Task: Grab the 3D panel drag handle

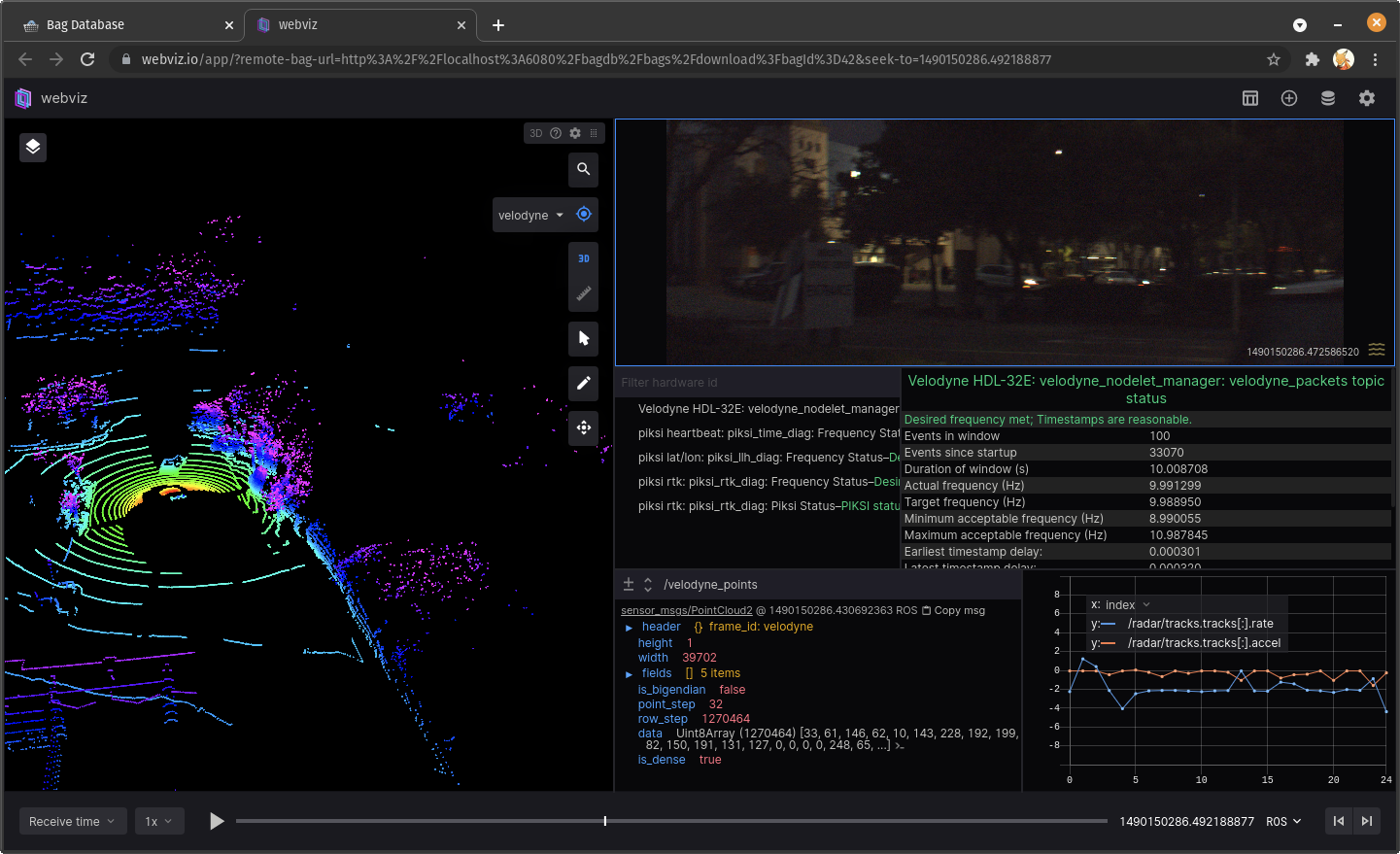Action: coord(594,133)
